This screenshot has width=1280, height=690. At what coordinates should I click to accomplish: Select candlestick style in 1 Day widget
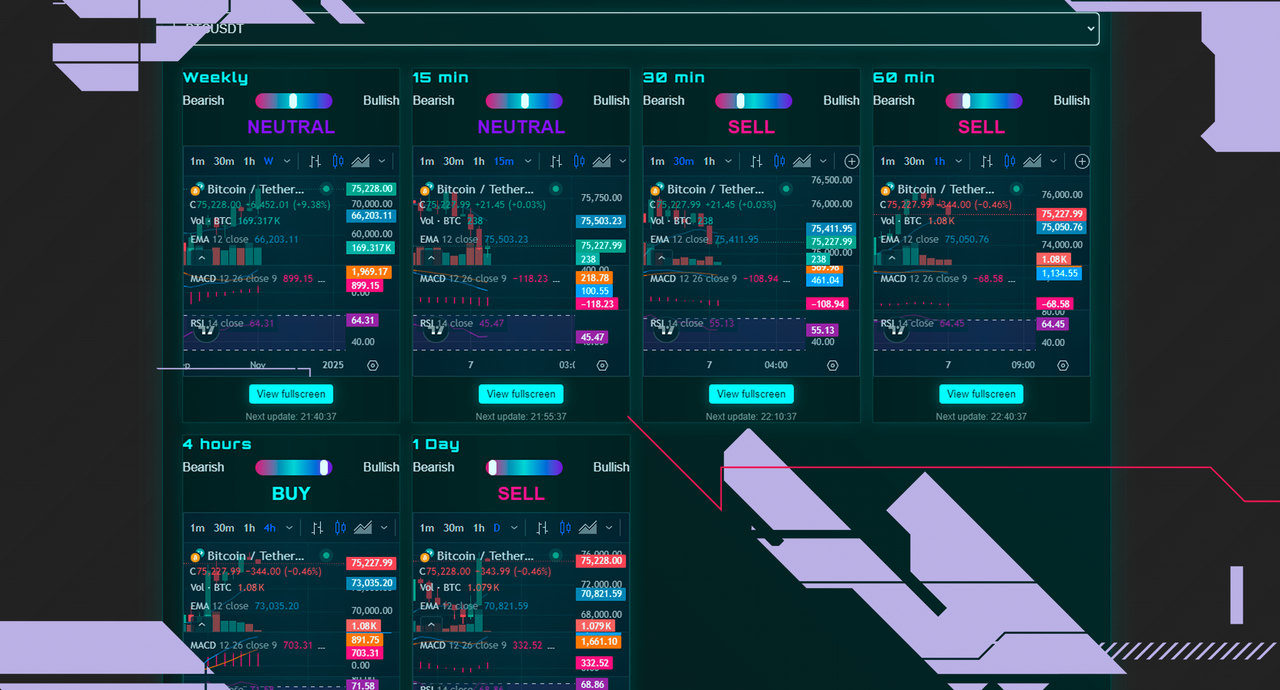(566, 528)
